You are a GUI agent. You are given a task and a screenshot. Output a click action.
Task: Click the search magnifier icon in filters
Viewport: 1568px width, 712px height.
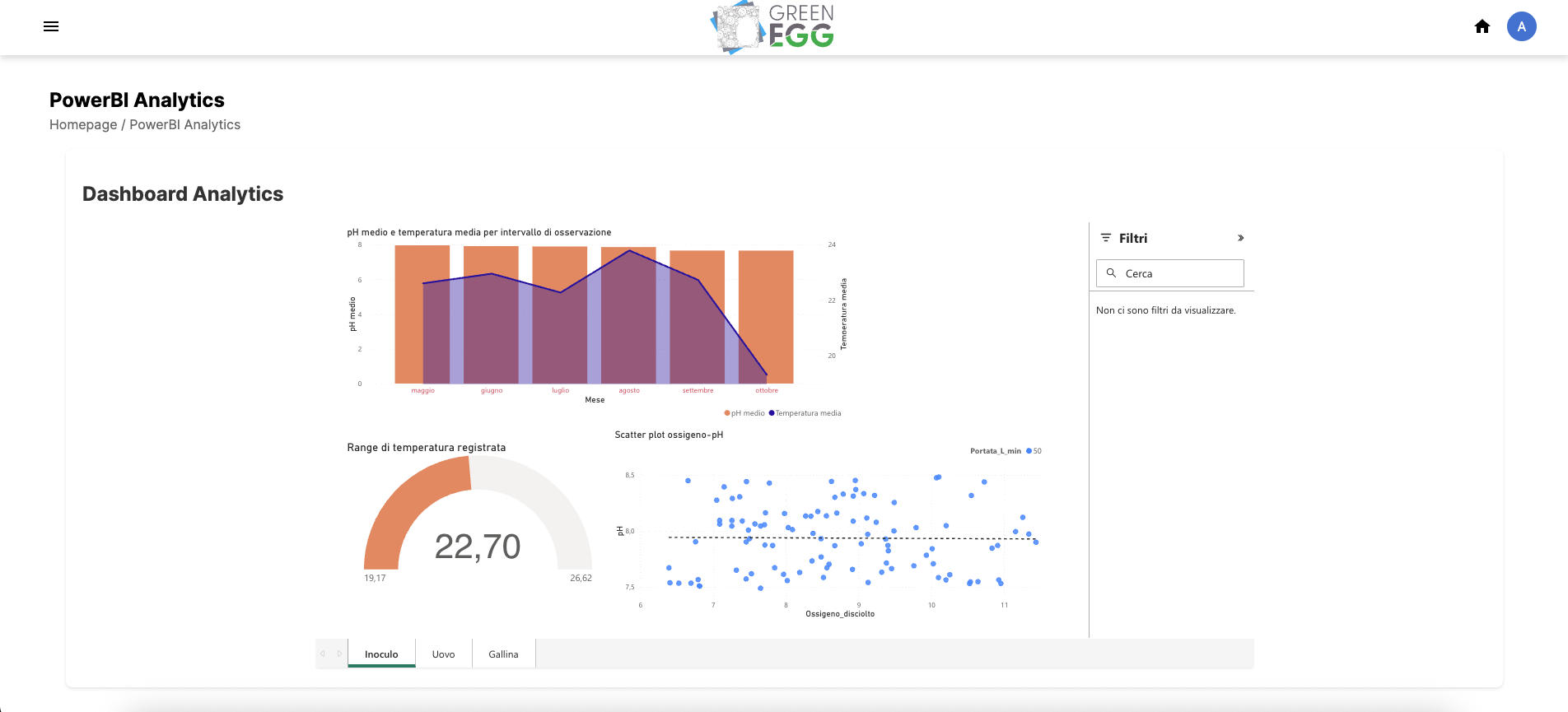pos(1111,273)
